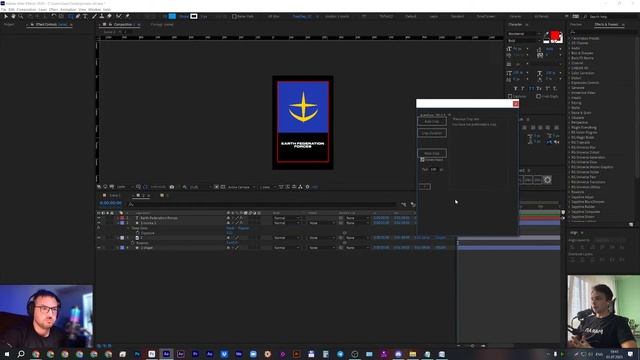Select the Earth Federation Forces layer name
This screenshot has width=640, height=360.
[159, 218]
